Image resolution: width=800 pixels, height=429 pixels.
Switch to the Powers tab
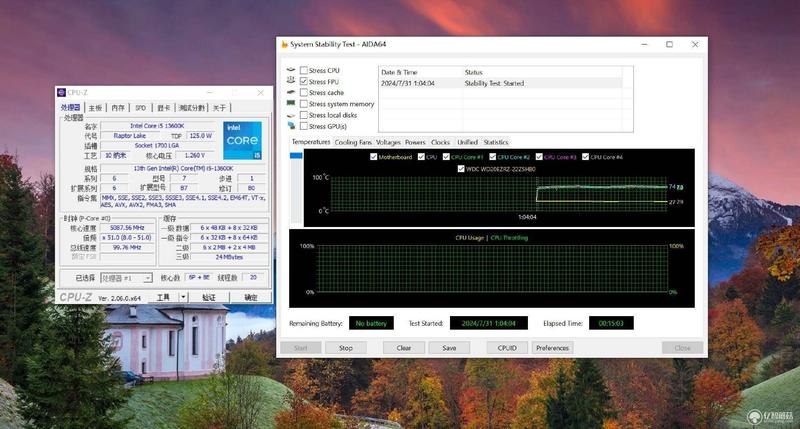pyautogui.click(x=415, y=142)
